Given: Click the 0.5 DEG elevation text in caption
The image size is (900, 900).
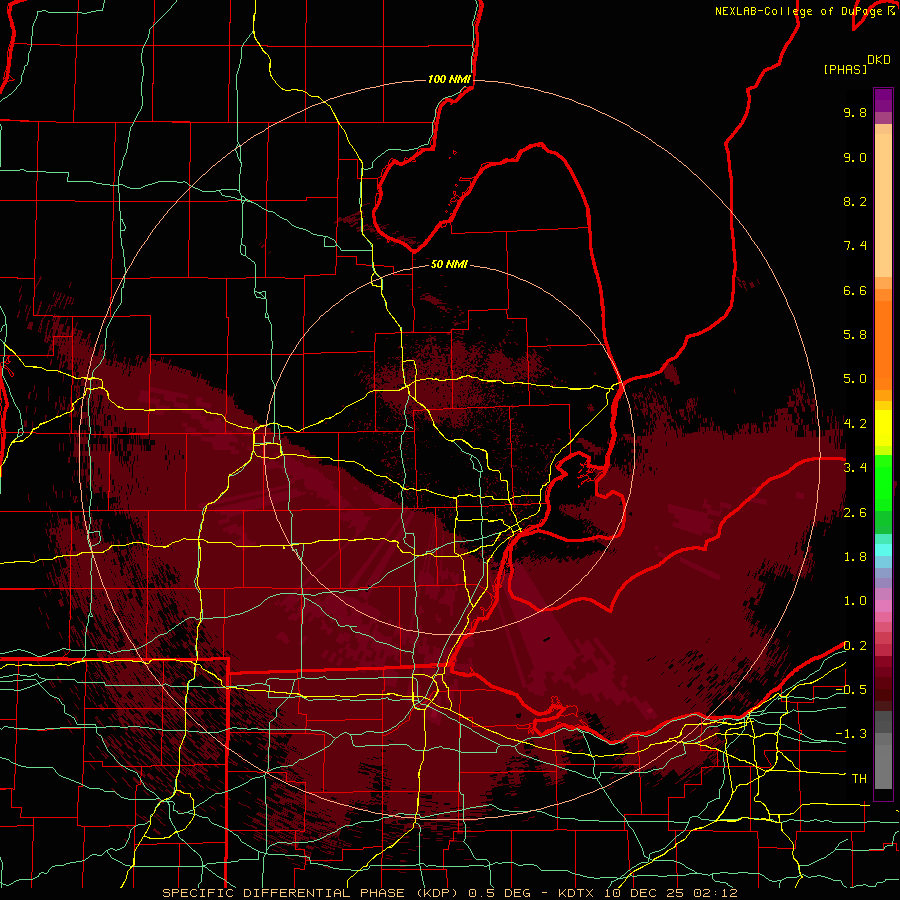Looking at the screenshot, I should pos(497,893).
